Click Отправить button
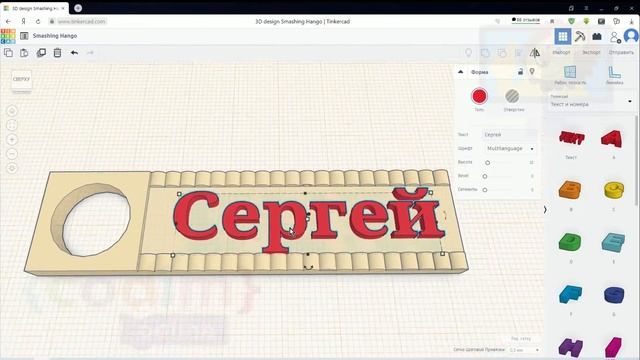The height and width of the screenshot is (360, 640). point(621,52)
